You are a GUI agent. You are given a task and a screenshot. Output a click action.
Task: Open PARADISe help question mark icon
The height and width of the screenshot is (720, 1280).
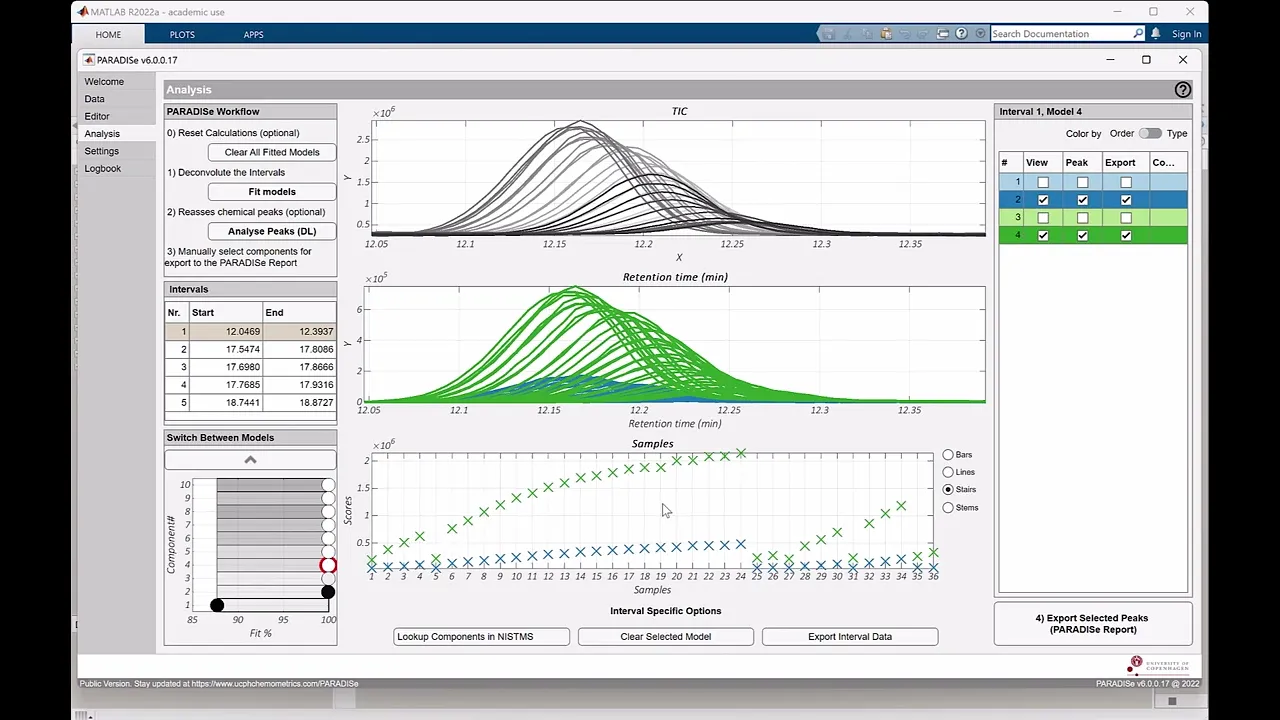(x=1183, y=90)
